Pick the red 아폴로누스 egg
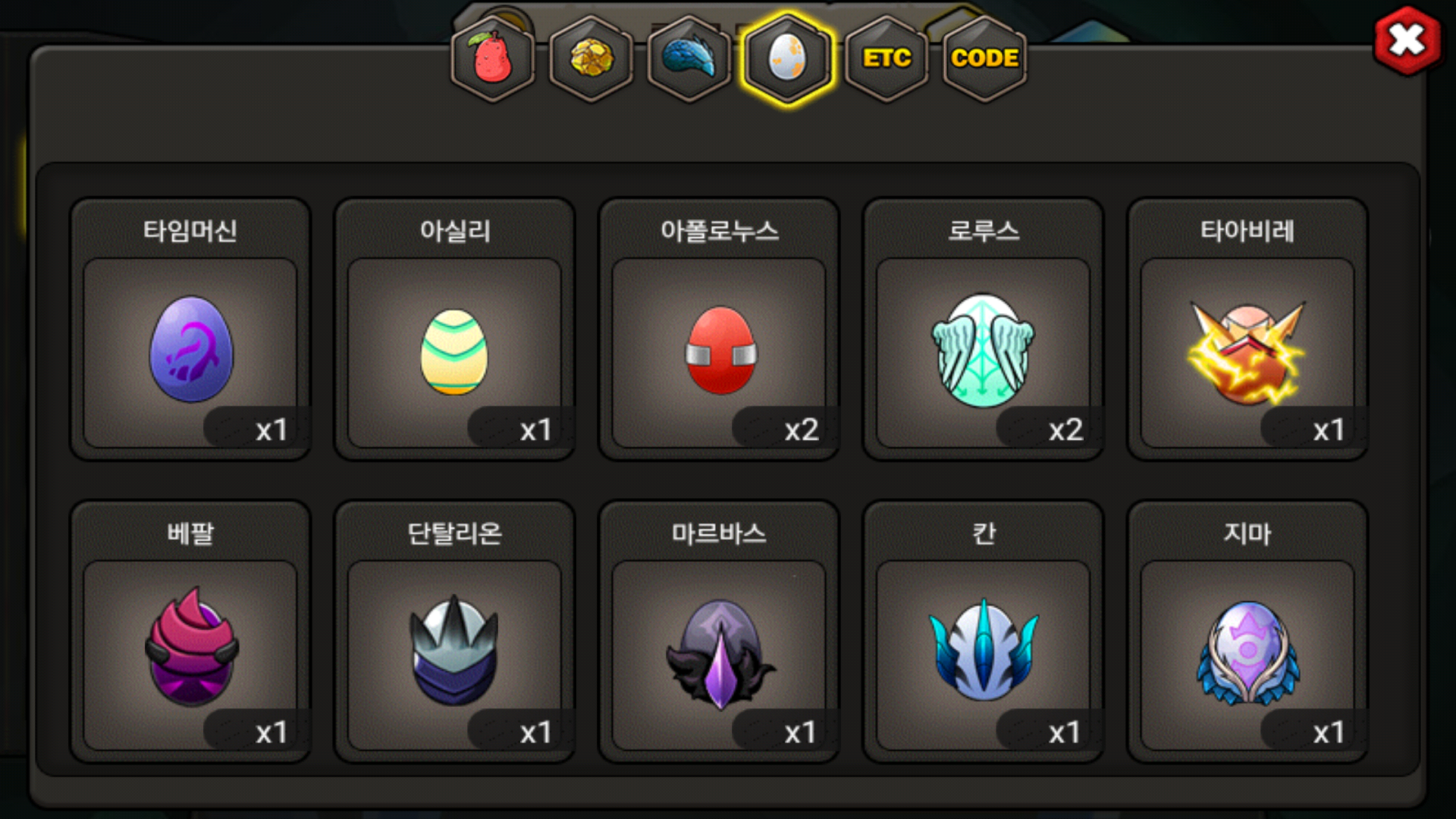The image size is (1456, 819). (720, 350)
